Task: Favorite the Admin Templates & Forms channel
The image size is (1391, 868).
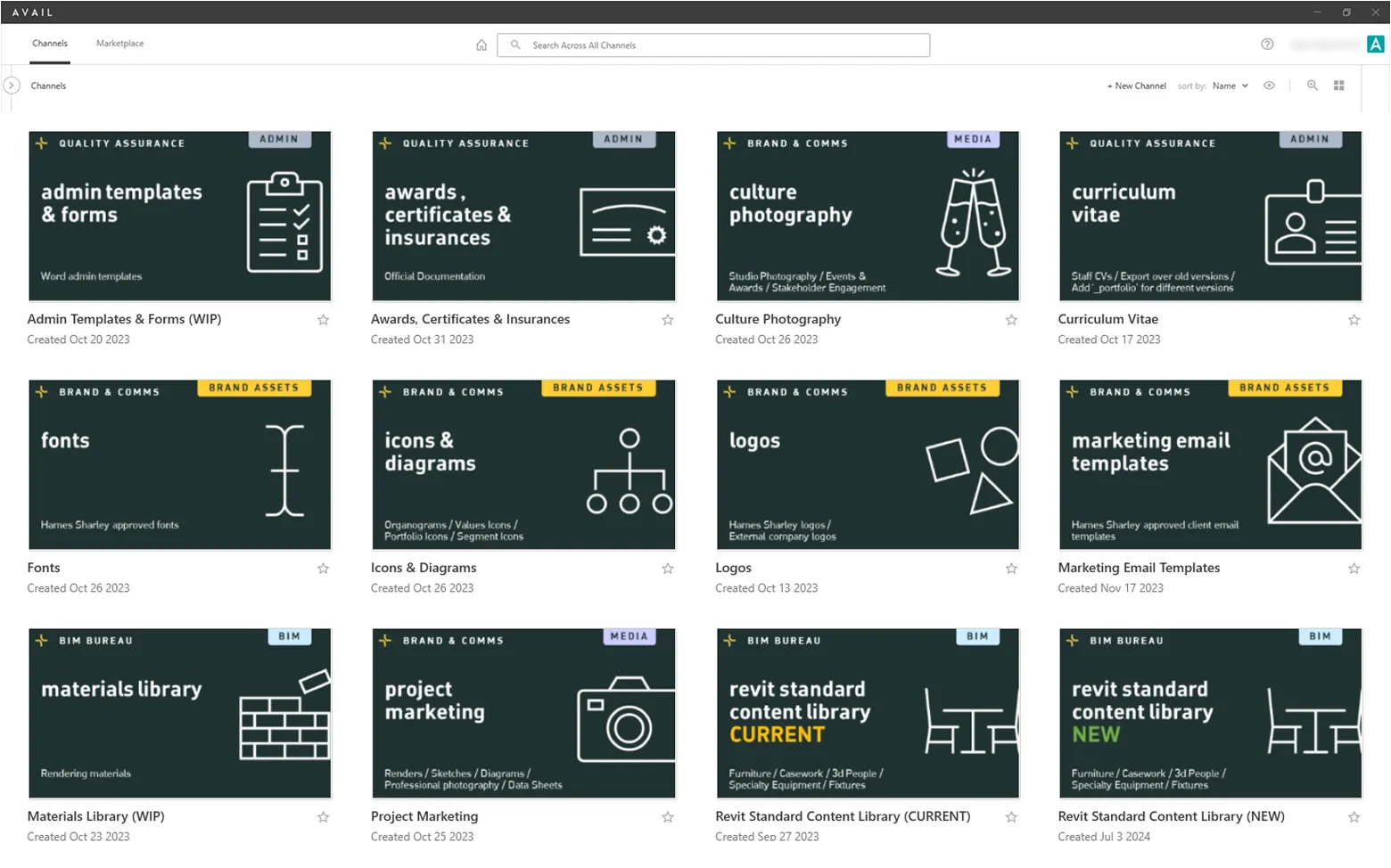Action: click(x=324, y=320)
